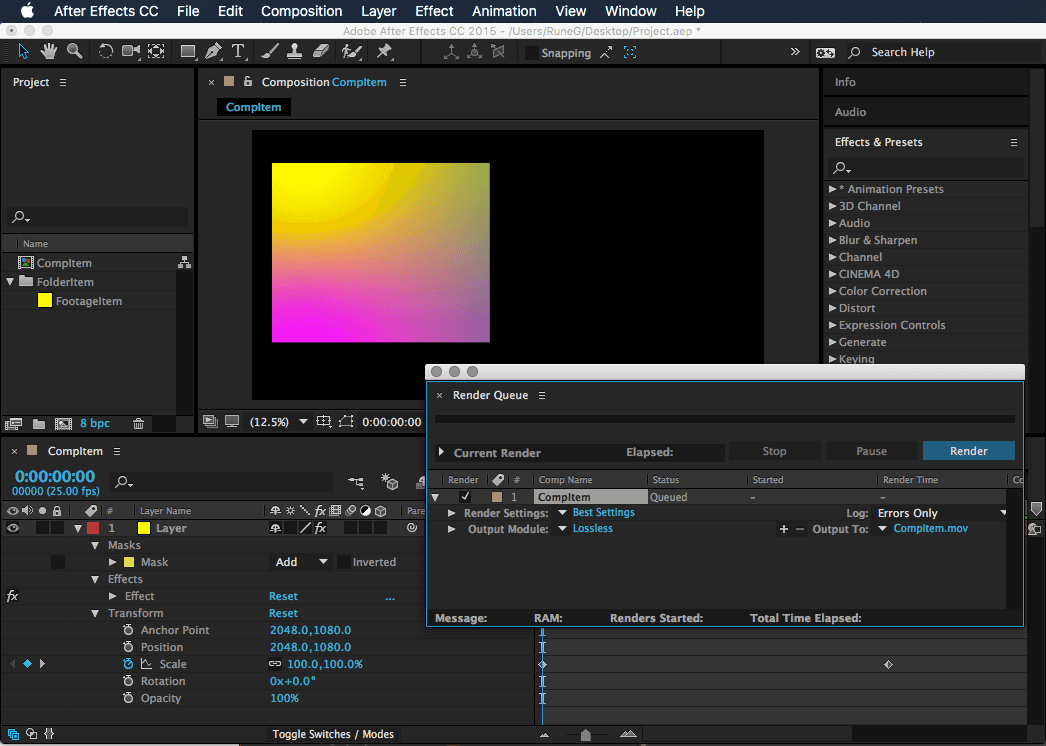Toggle the Effect fx switch

(12, 596)
